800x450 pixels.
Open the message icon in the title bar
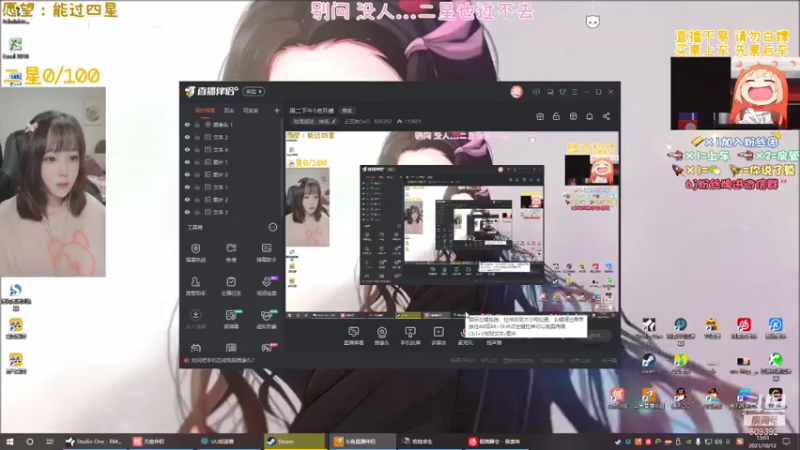click(x=536, y=92)
